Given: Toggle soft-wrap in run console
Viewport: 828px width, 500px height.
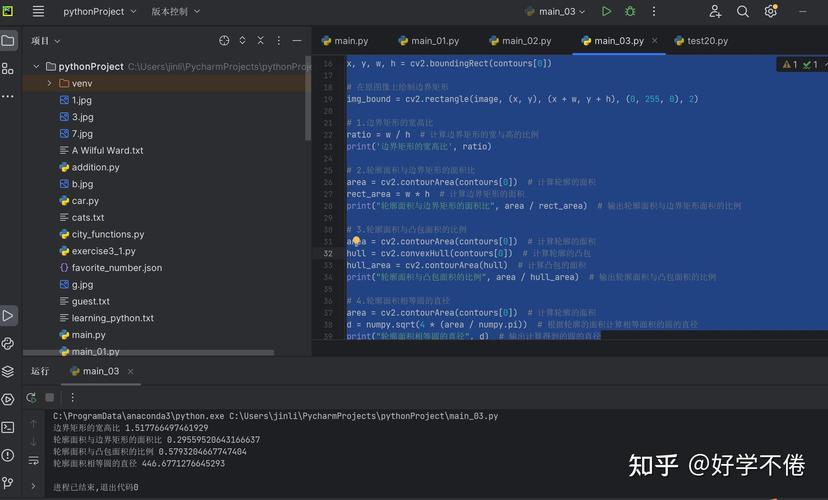Looking at the screenshot, I should click(x=33, y=460).
